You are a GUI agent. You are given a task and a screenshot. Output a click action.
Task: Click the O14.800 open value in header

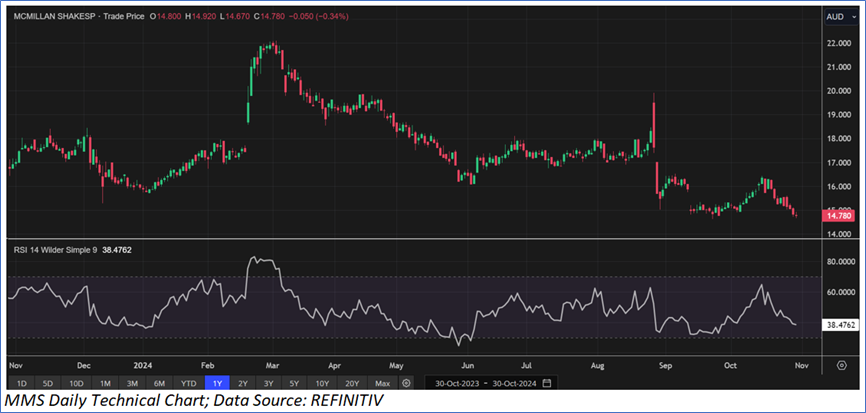165,17
